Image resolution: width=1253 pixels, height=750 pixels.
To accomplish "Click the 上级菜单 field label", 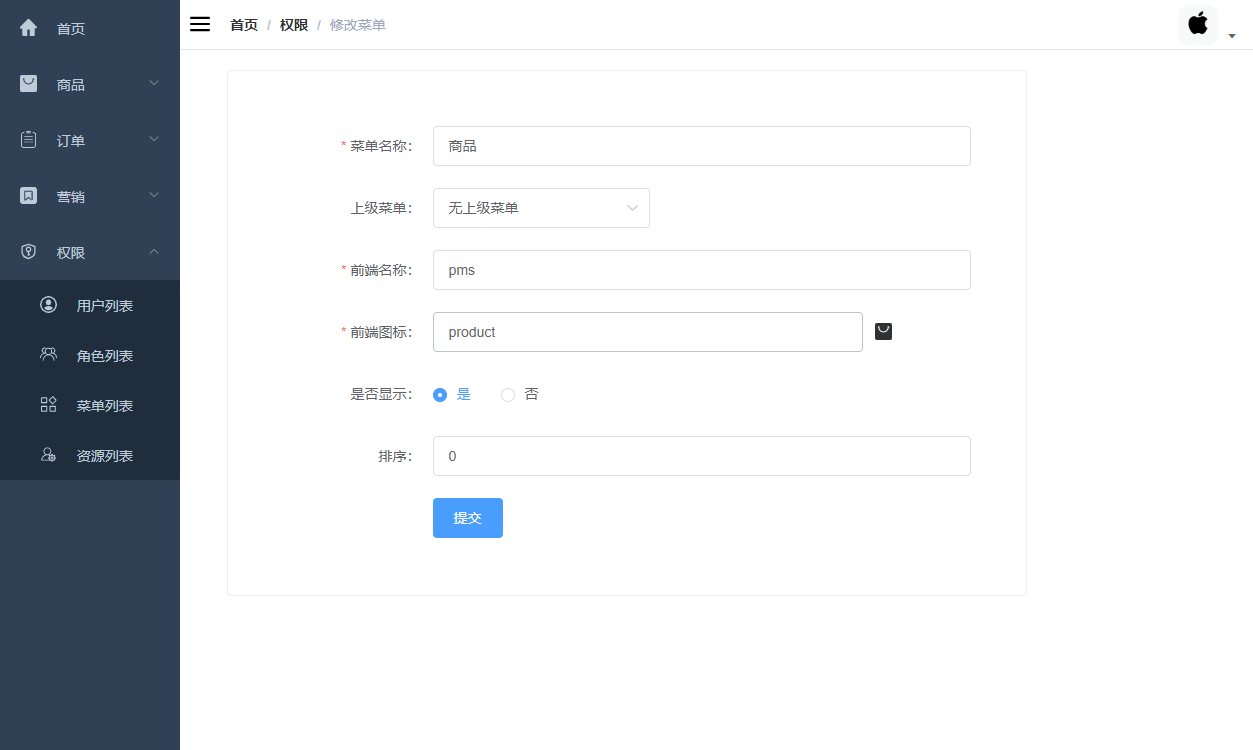I will (x=381, y=208).
